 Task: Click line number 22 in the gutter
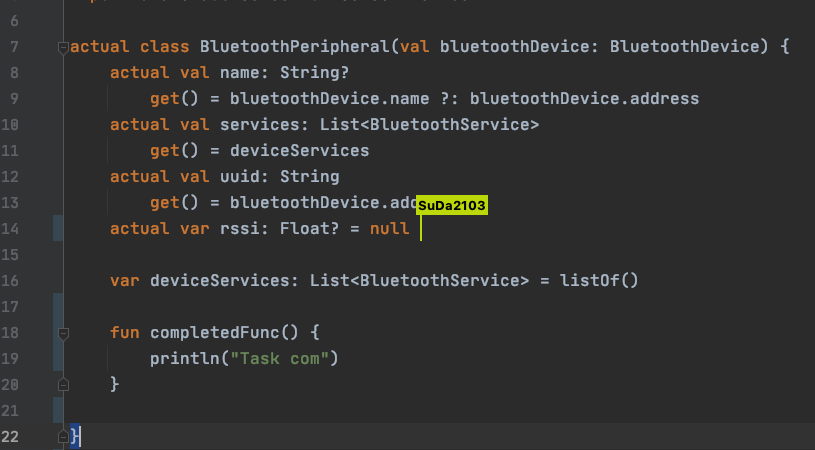tap(10, 436)
